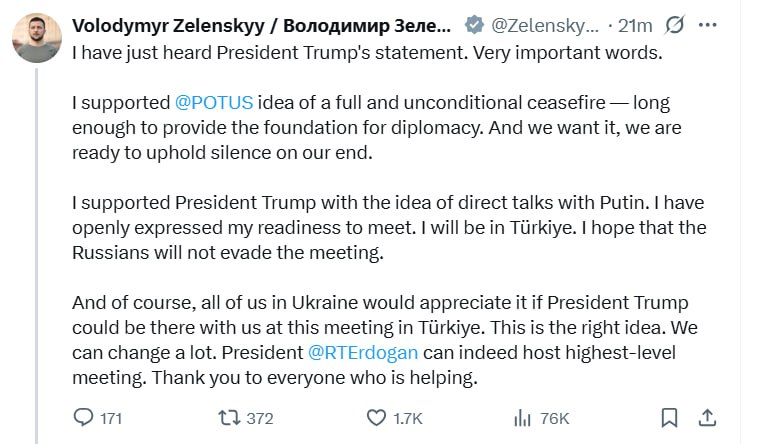Open the Volodymyr Zelenskyy display name
Viewport: 761px width, 444px height.
point(261,25)
